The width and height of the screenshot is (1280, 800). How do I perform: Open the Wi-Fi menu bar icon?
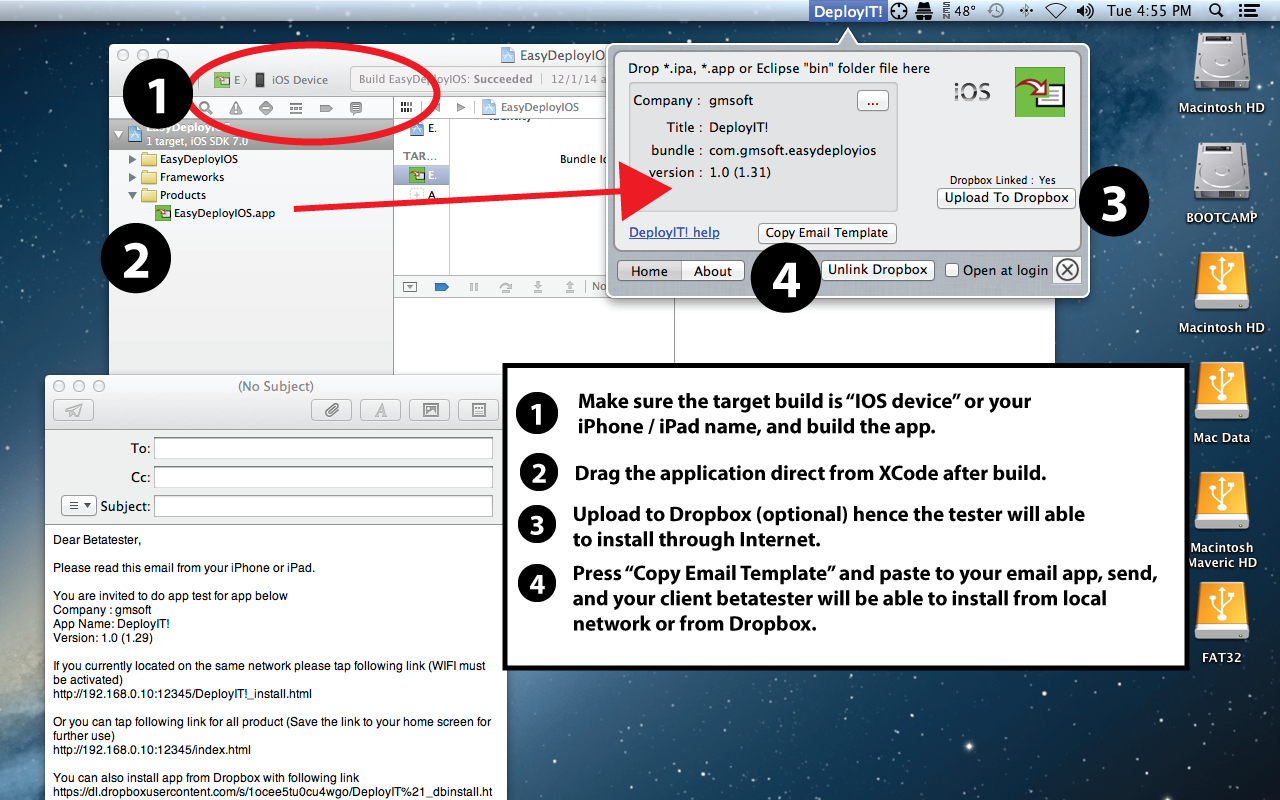[1055, 11]
